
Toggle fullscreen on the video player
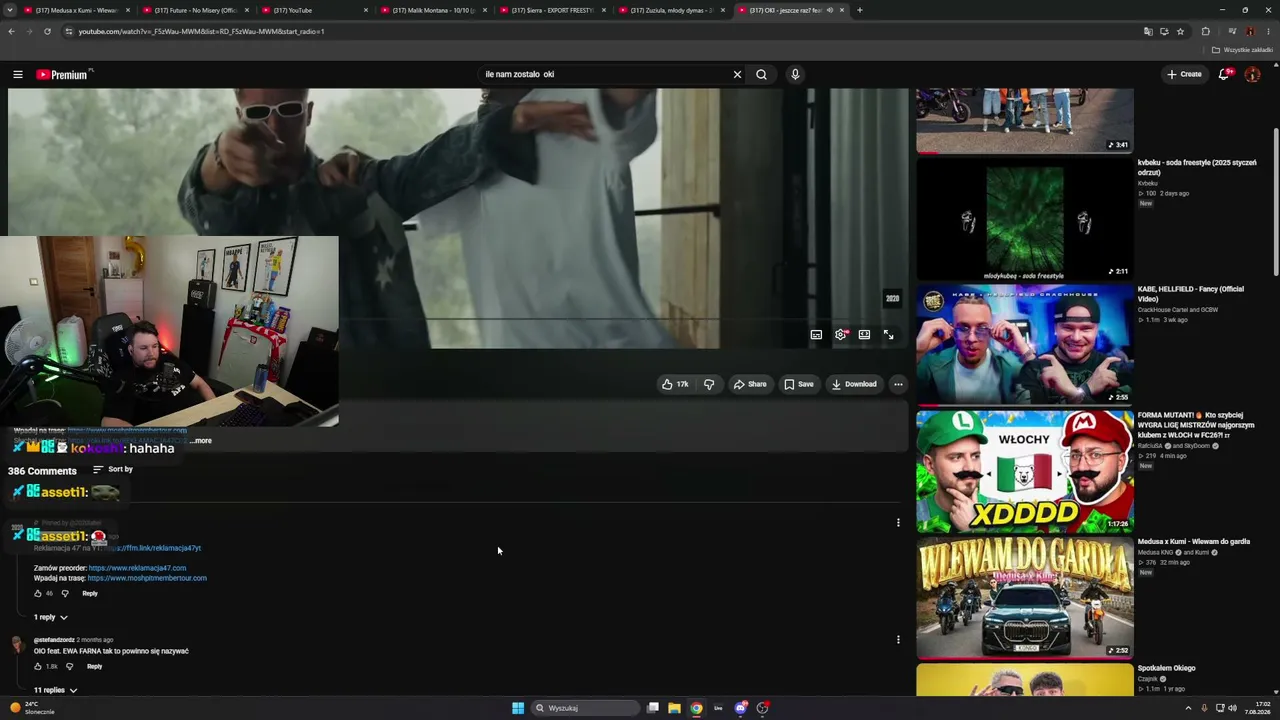pyautogui.click(x=888, y=335)
